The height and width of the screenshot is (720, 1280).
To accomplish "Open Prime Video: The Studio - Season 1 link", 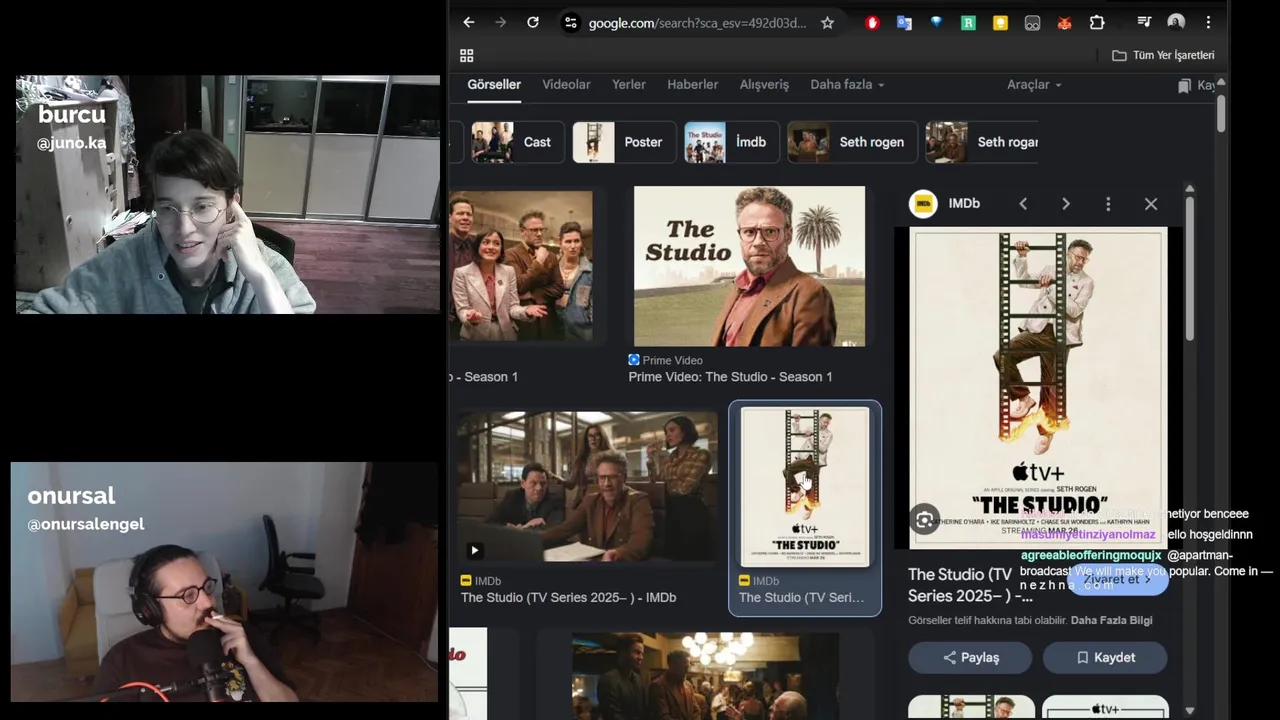I will (x=730, y=377).
